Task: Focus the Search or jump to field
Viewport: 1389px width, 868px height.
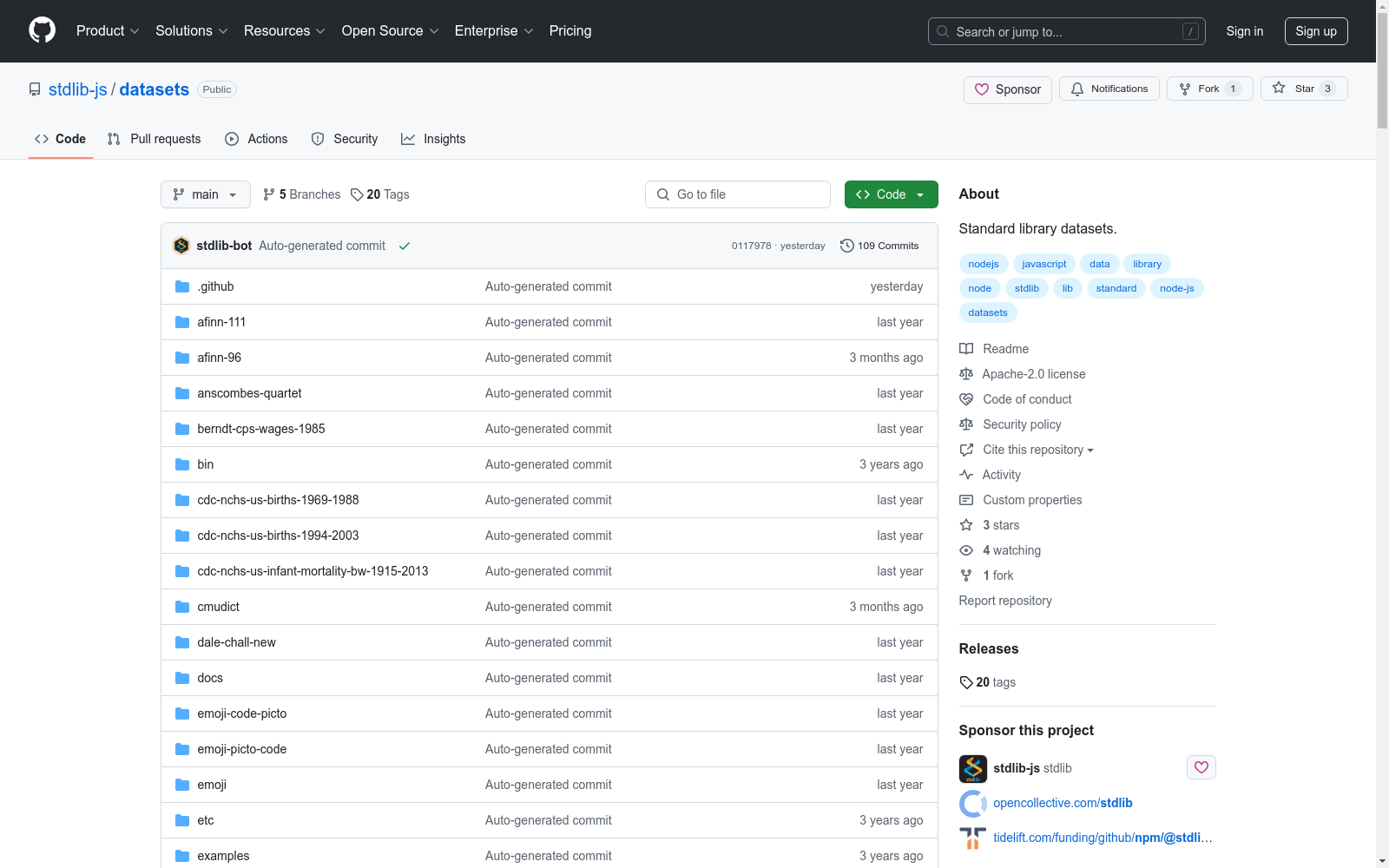Action: click(1067, 31)
